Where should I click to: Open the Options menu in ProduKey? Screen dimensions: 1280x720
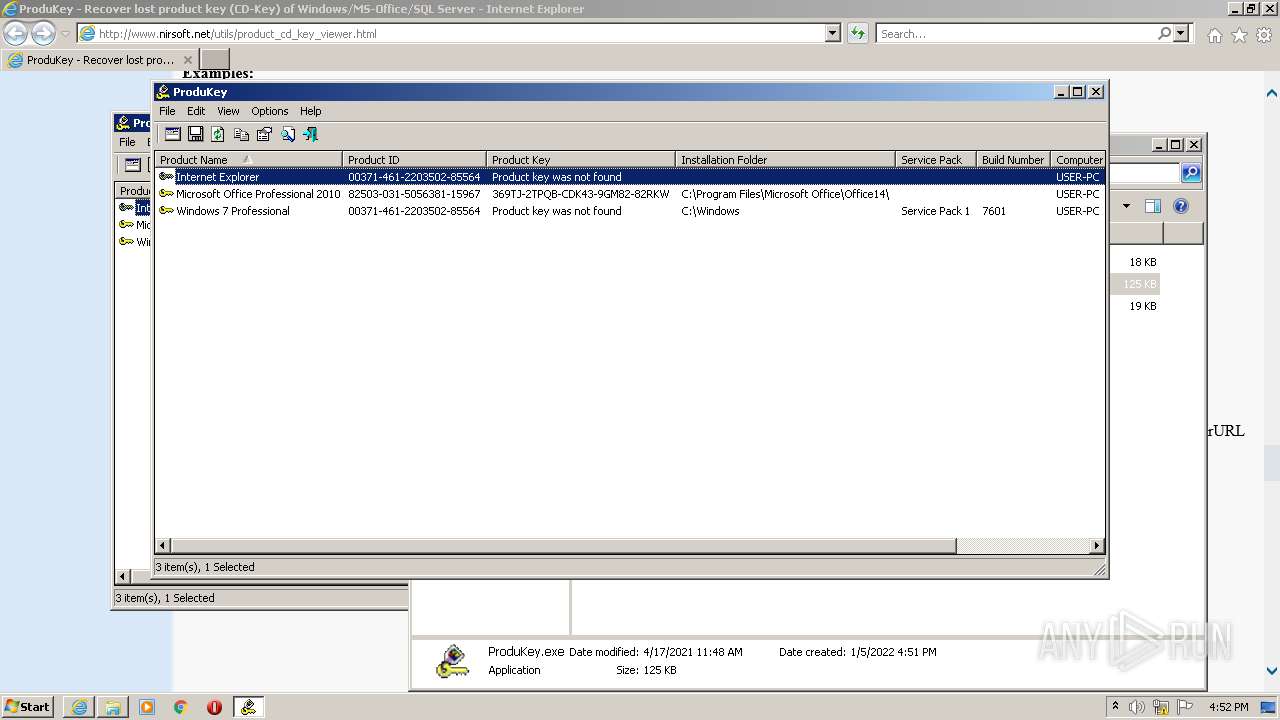click(270, 111)
